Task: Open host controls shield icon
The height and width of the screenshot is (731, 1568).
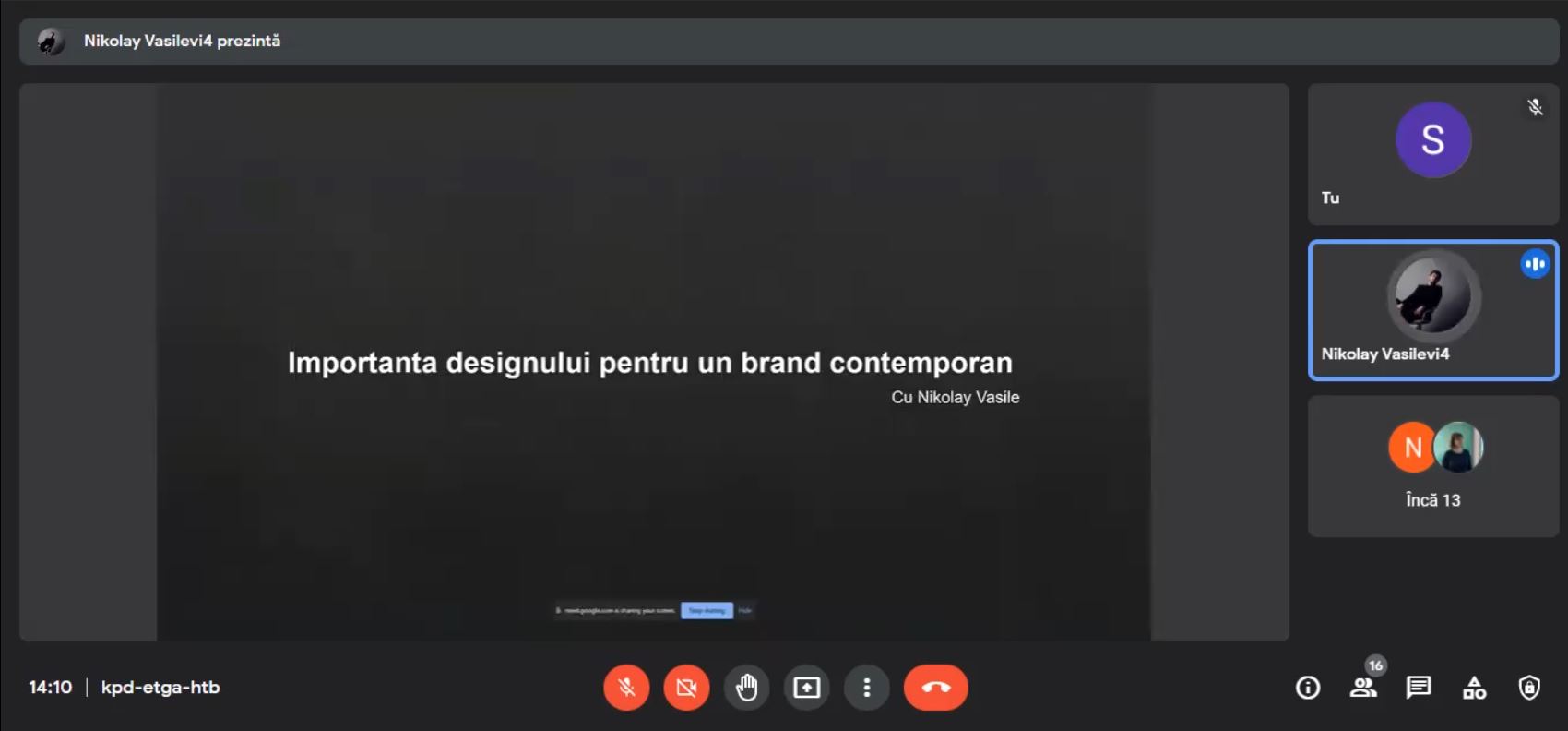Action: [x=1529, y=688]
